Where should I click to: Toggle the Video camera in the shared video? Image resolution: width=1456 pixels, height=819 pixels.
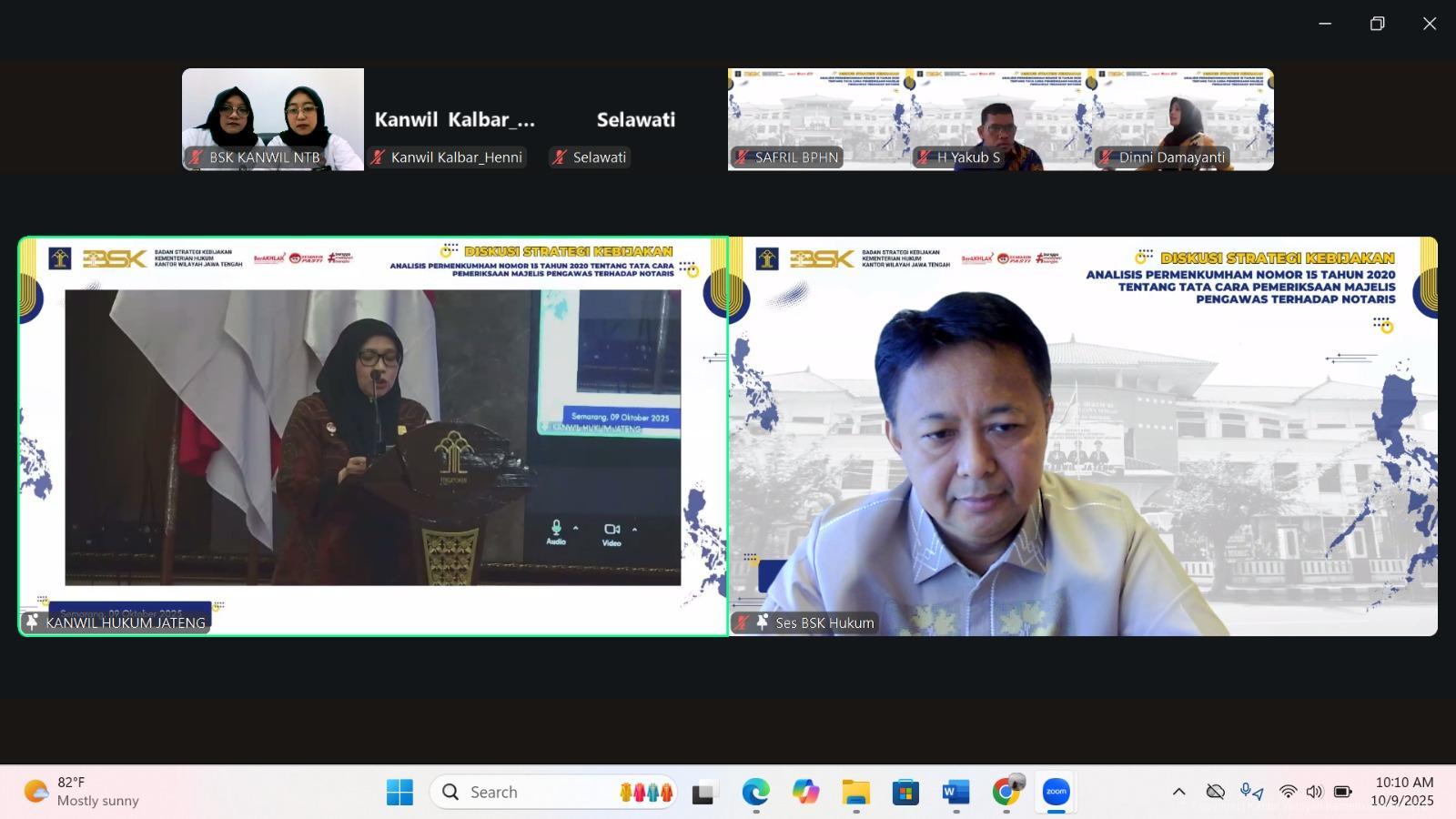coord(612,531)
